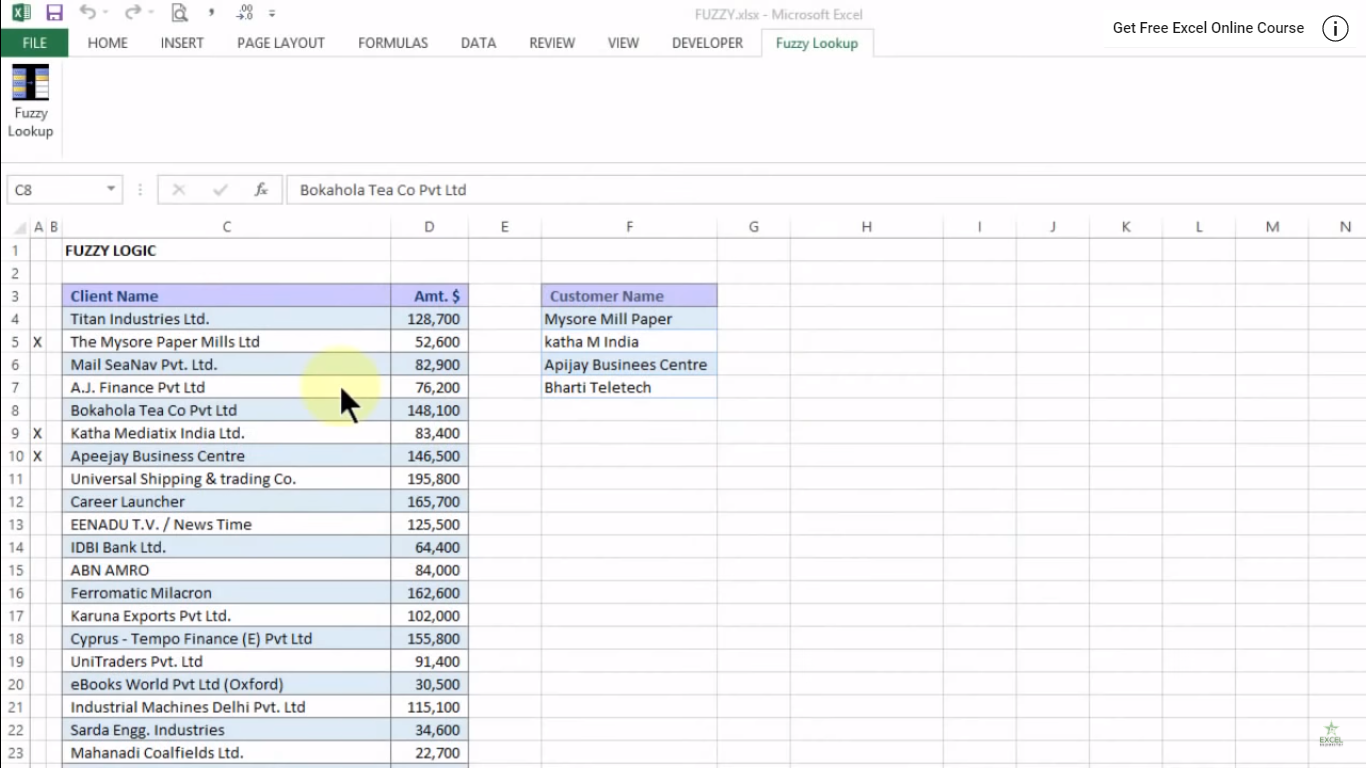The height and width of the screenshot is (768, 1366).
Task: Open Insert Function (fx) dialog
Action: 261,190
